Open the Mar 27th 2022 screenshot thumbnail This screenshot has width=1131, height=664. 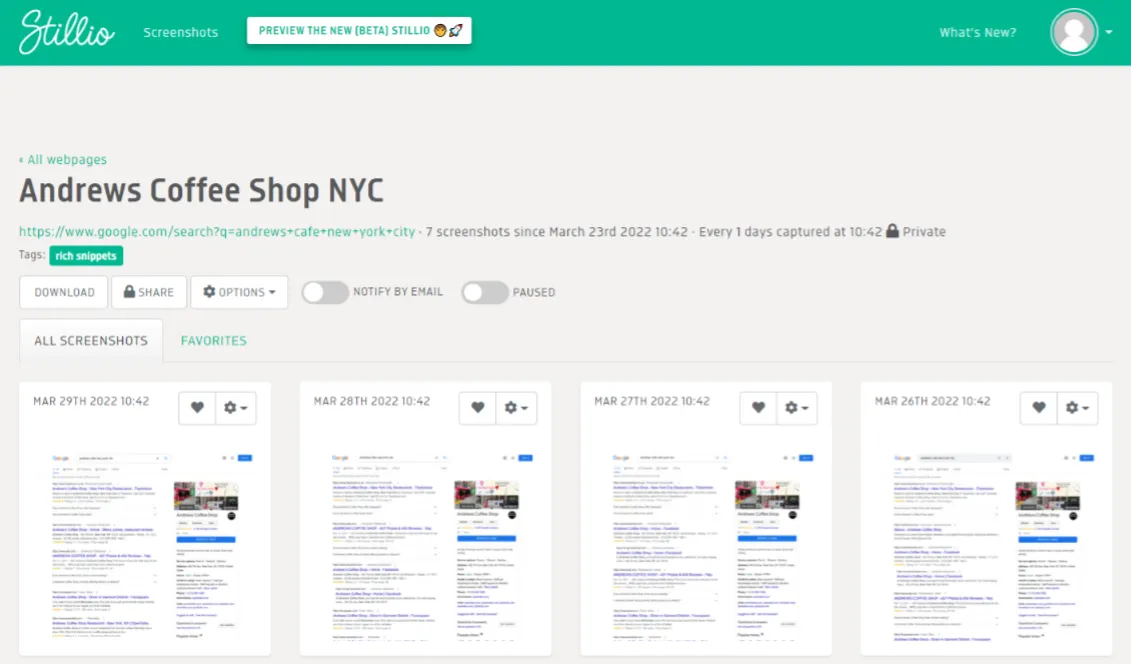click(706, 546)
